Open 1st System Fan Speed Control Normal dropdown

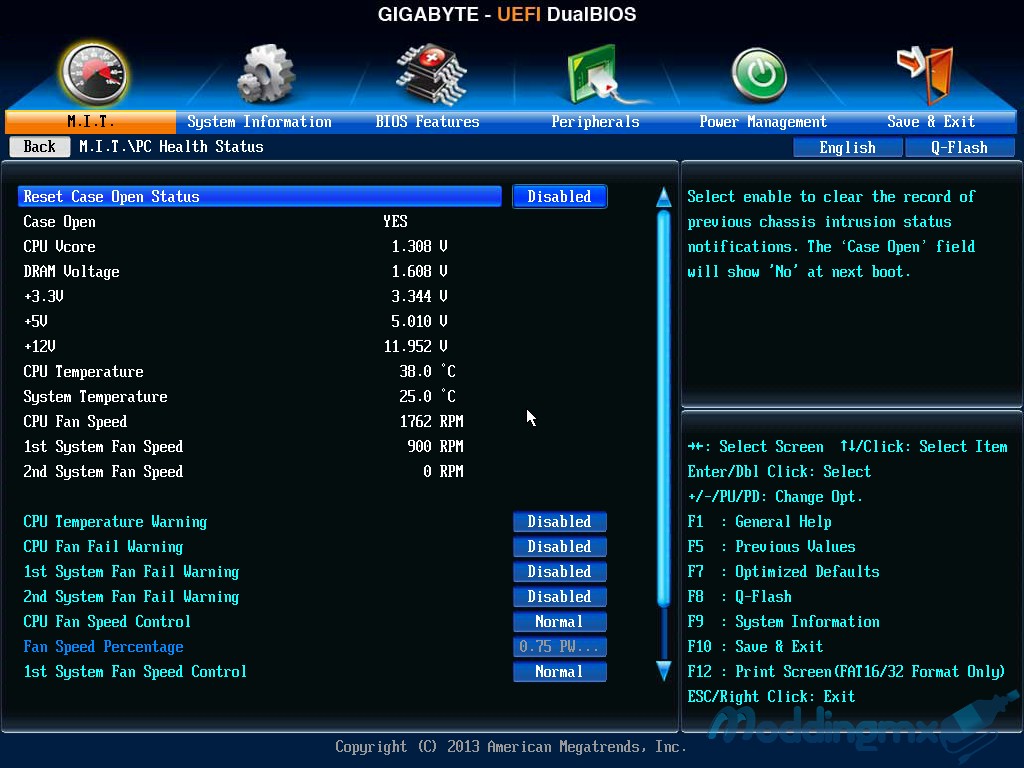tap(560, 671)
